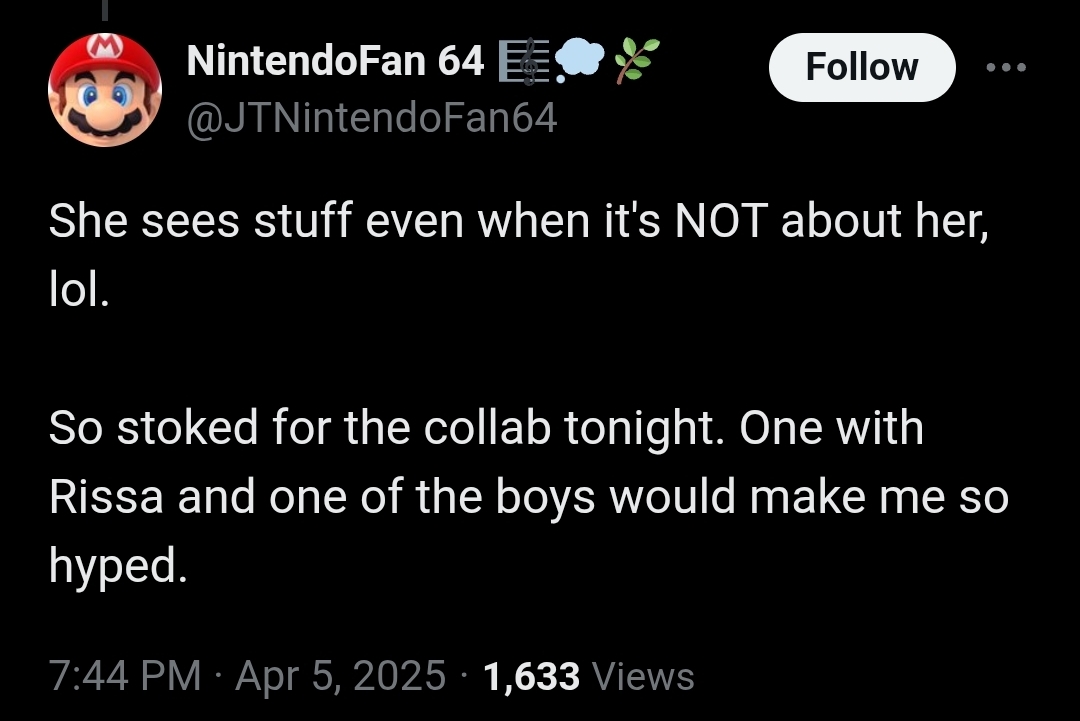Click the Apr 5, 2025 date
1080x721 pixels.
pyautogui.click(x=340, y=676)
